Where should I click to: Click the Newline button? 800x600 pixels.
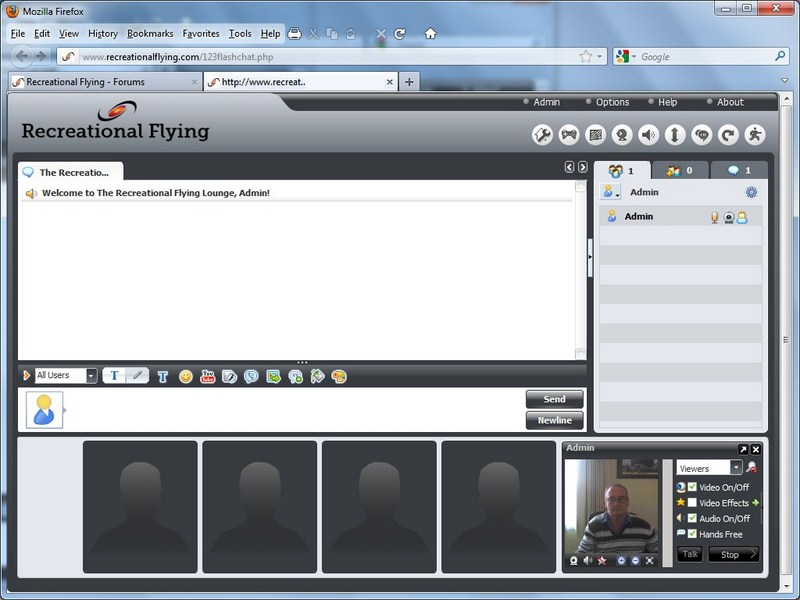pos(555,420)
